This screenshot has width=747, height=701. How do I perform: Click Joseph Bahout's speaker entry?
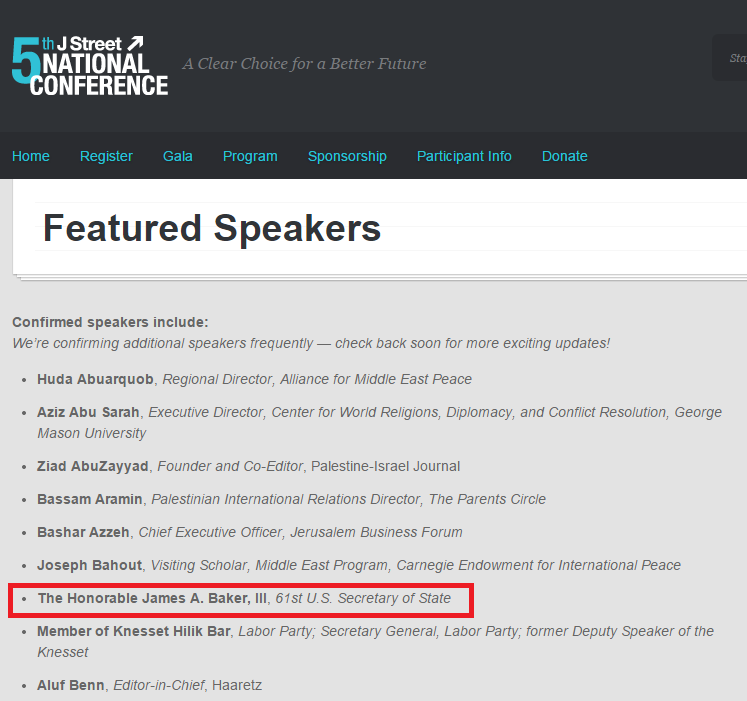(x=90, y=565)
